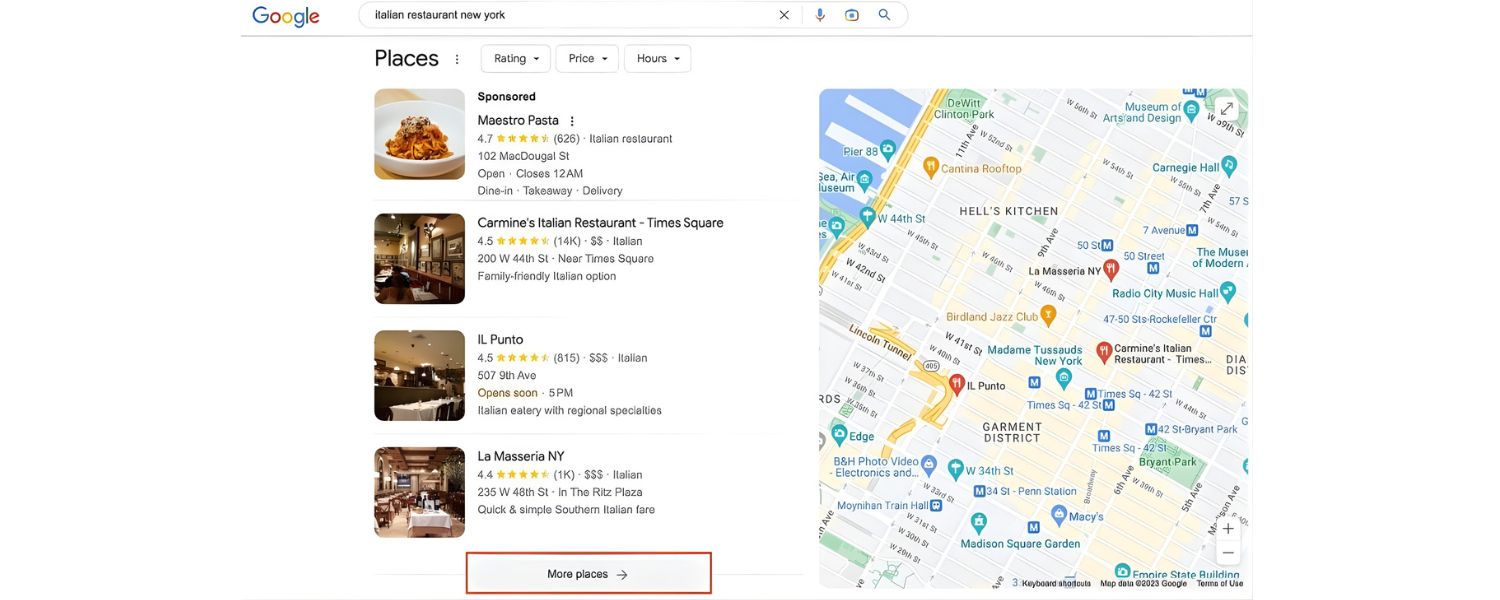Image resolution: width=1500 pixels, height=600 pixels.
Task: Click the search input field
Action: [x=570, y=15]
